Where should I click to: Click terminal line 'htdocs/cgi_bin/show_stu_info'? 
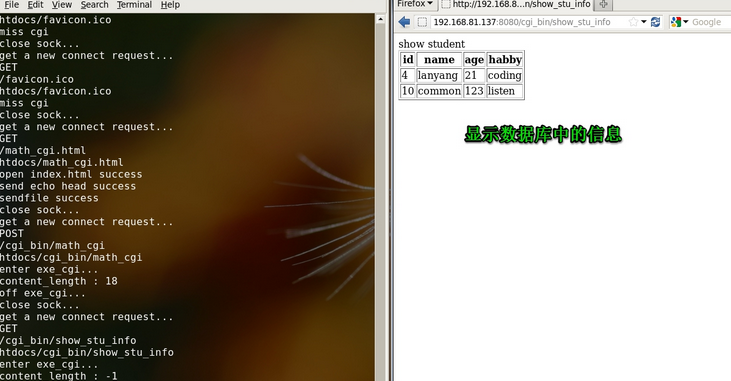tap(87, 353)
